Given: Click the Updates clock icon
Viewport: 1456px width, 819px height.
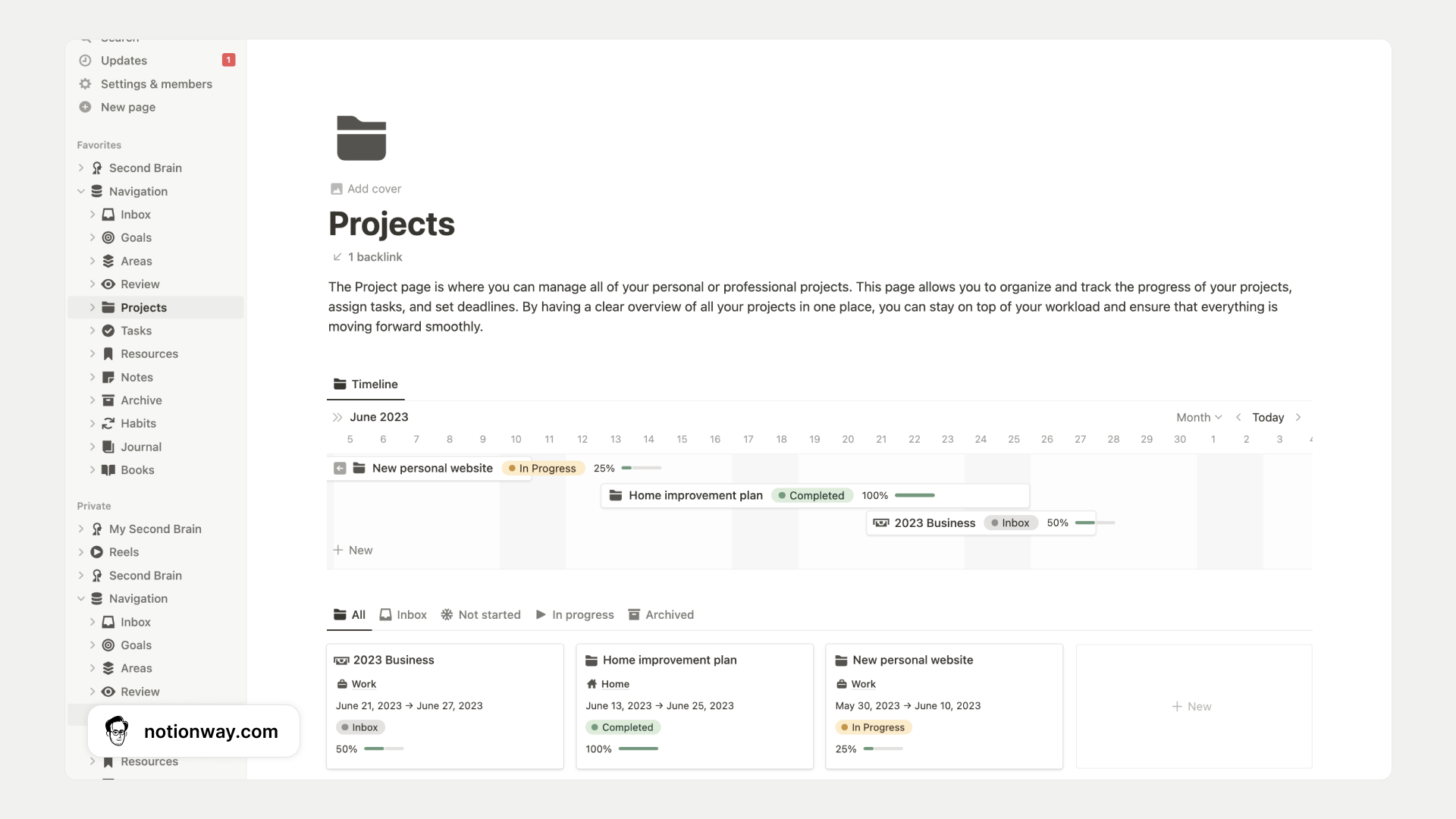Looking at the screenshot, I should click(x=85, y=60).
